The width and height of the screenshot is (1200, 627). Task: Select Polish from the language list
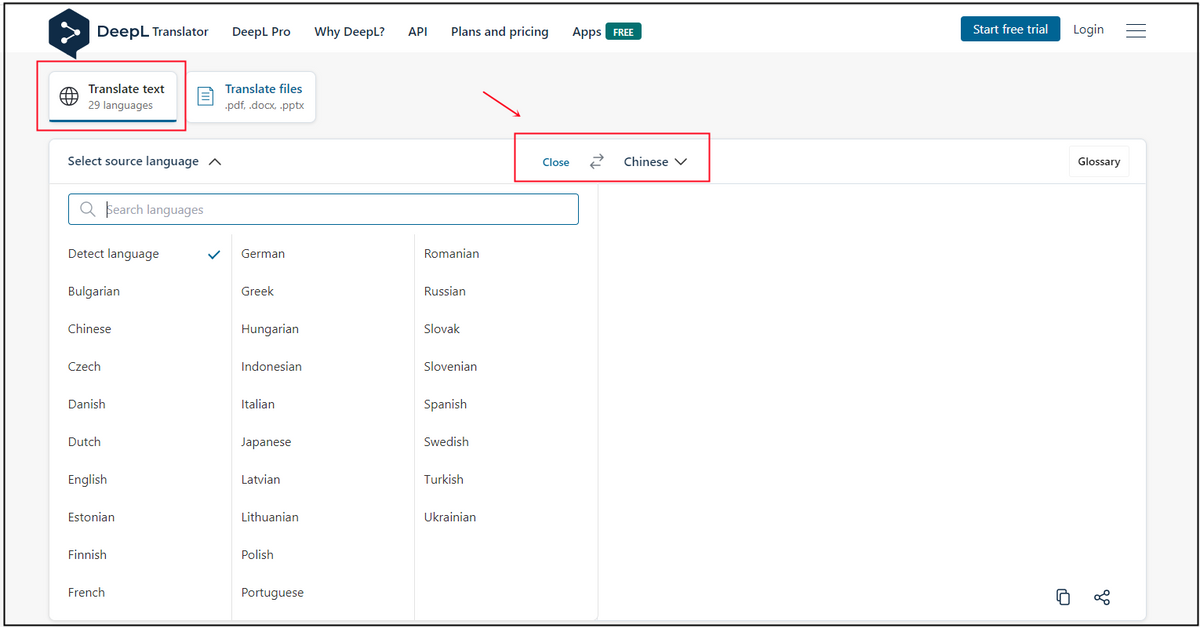click(257, 554)
